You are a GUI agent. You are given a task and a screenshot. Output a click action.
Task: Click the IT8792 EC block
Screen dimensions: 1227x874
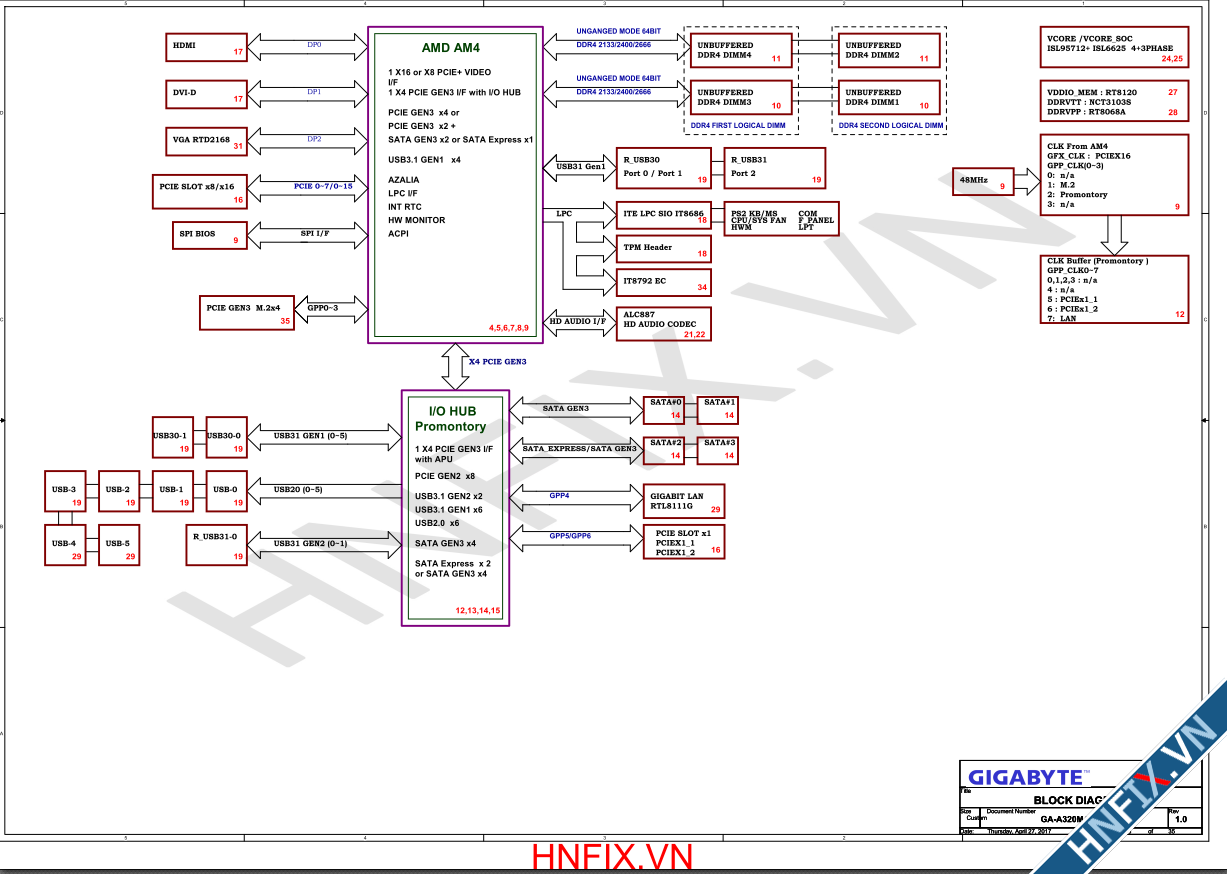pyautogui.click(x=661, y=282)
